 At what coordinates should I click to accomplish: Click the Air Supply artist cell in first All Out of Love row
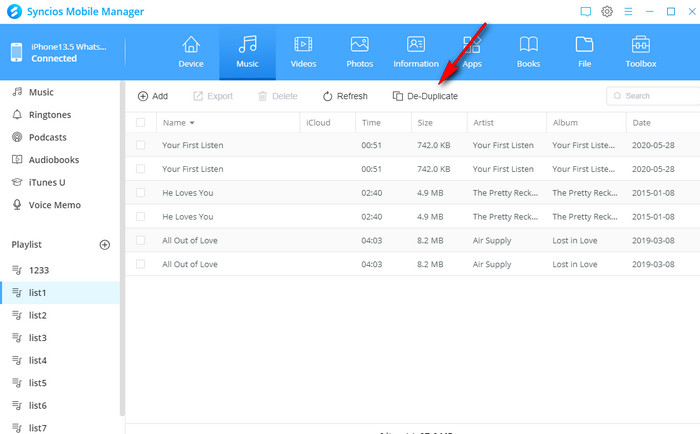pyautogui.click(x=492, y=240)
